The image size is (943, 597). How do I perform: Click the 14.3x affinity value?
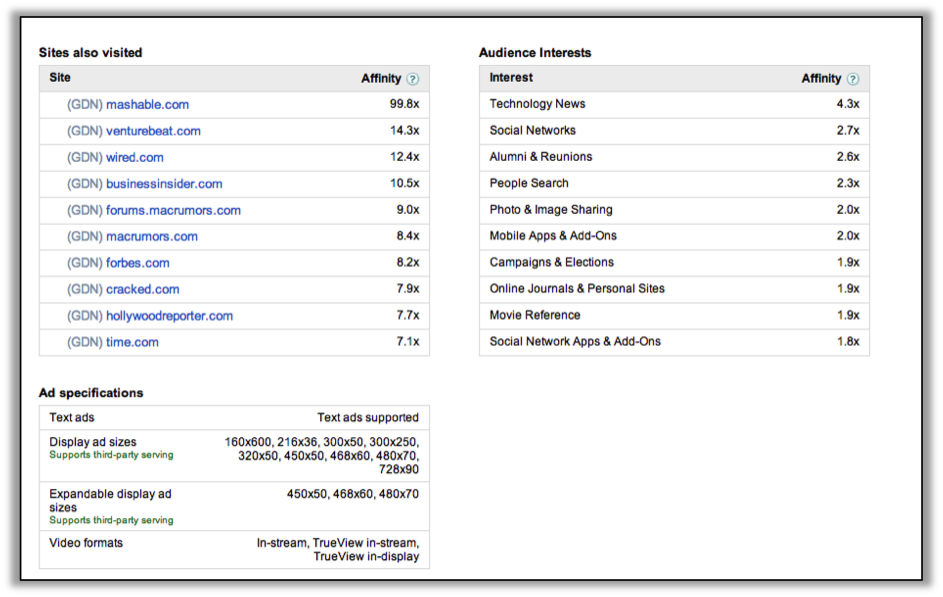point(404,130)
